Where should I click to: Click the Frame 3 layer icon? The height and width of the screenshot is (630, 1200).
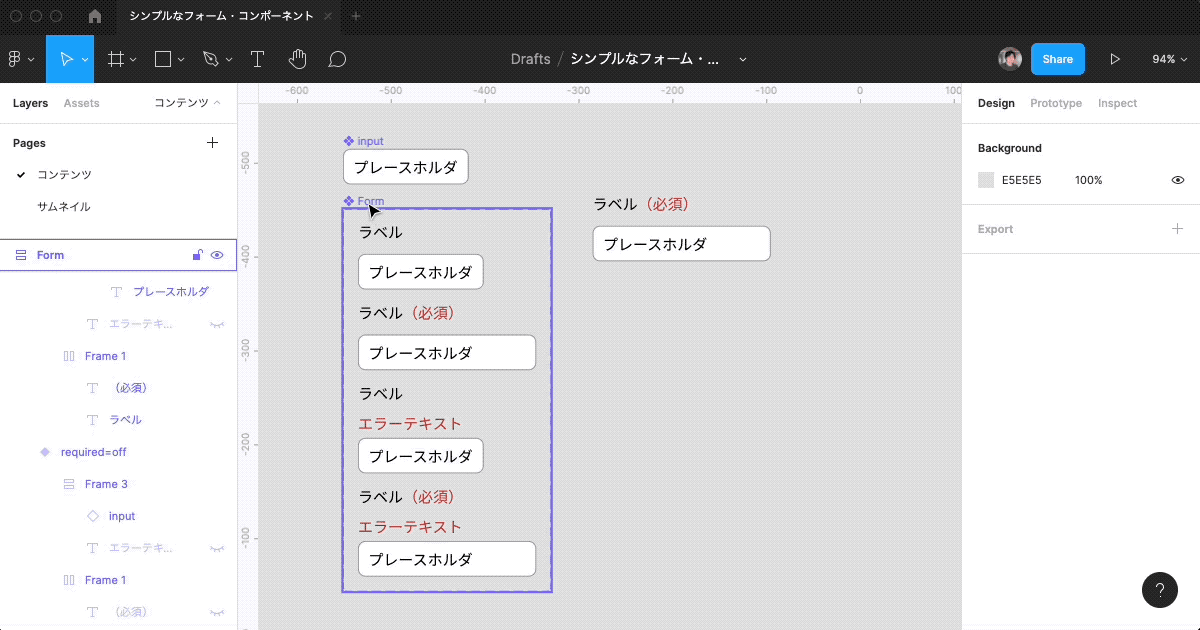(x=69, y=484)
